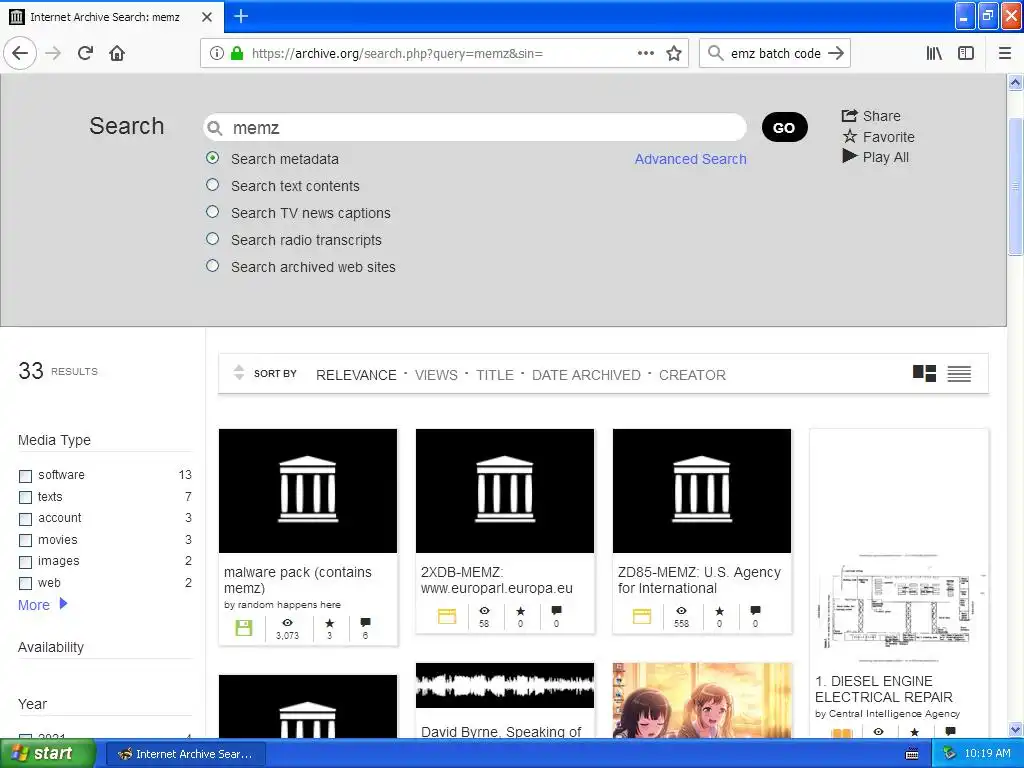1024x768 pixels.
Task: Select Search text contents radio option
Action: pos(212,185)
